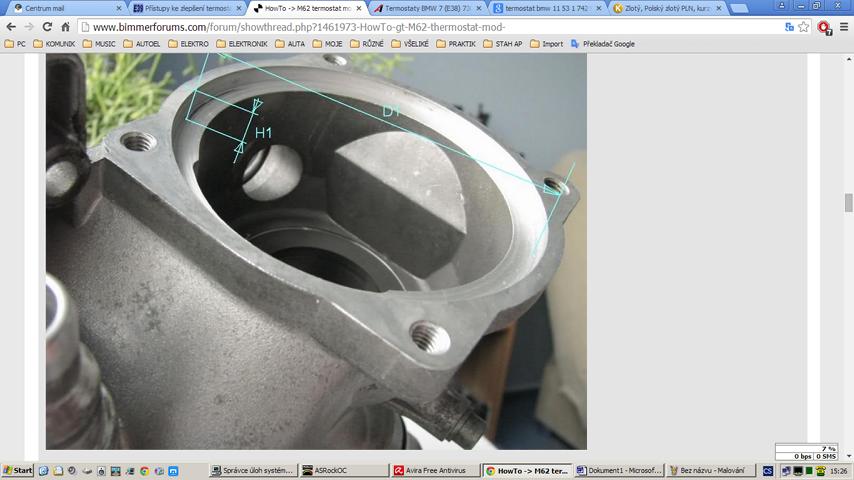
Task: Click the thermostat housing photo
Action: 316,251
